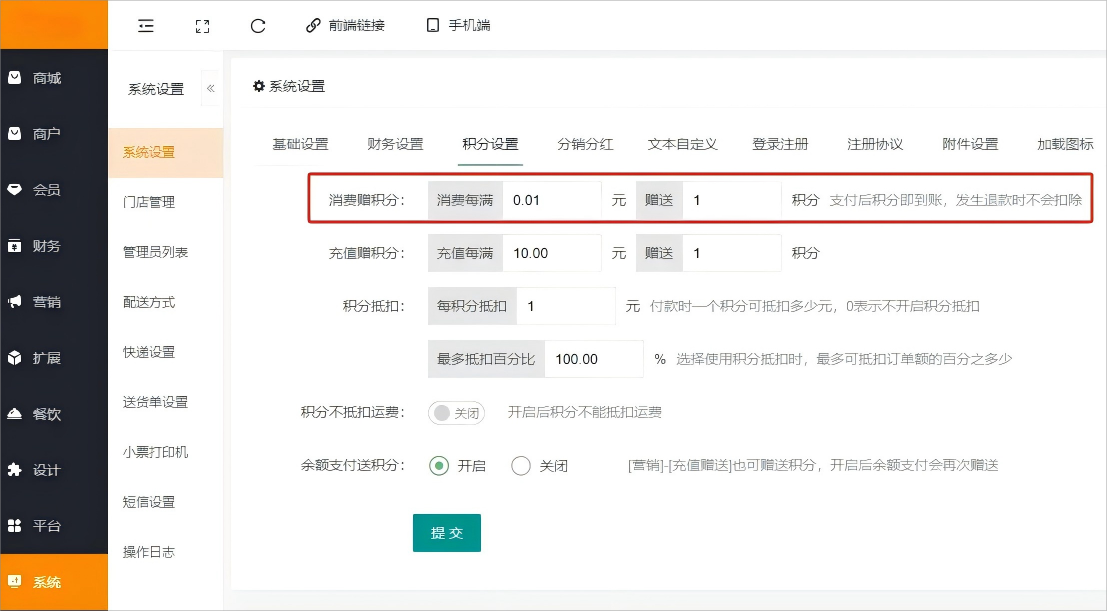Toggle the 积分不抵扣运费 switch
The height and width of the screenshot is (611, 1107).
[x=456, y=412]
